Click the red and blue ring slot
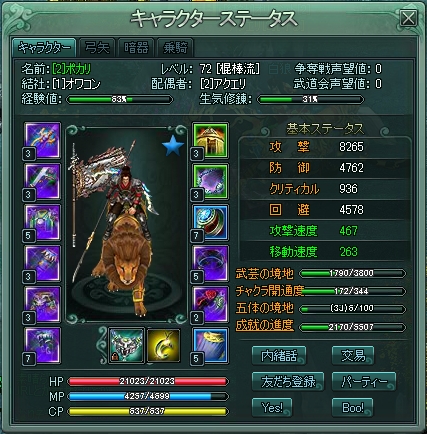Image resolution: width=427 pixels, height=434 pixels. tap(210, 222)
